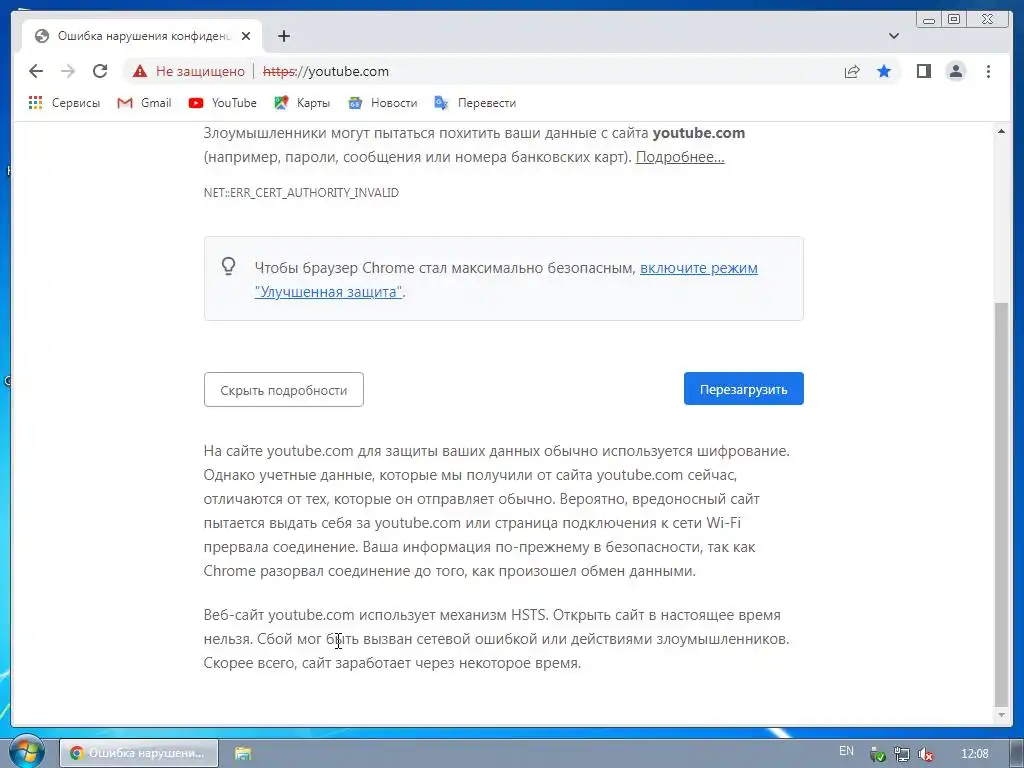Open the not-secure warning site info

(x=189, y=71)
